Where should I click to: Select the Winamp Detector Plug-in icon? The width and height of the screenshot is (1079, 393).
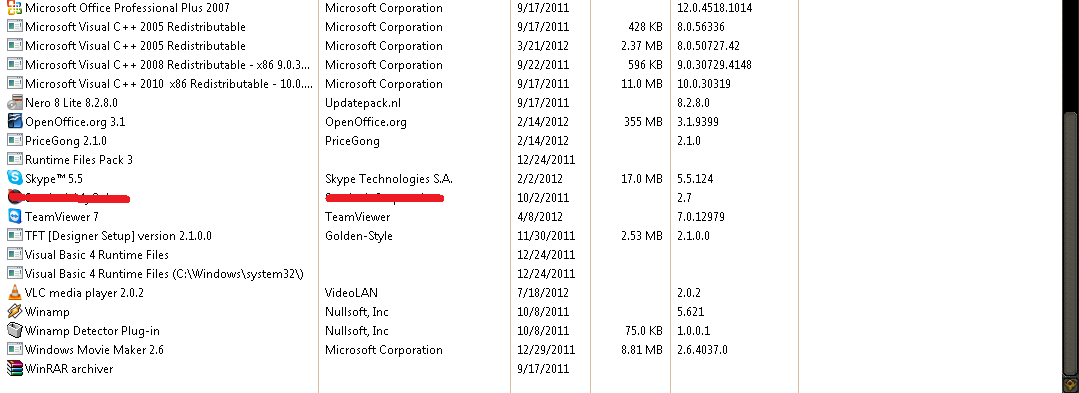point(14,330)
